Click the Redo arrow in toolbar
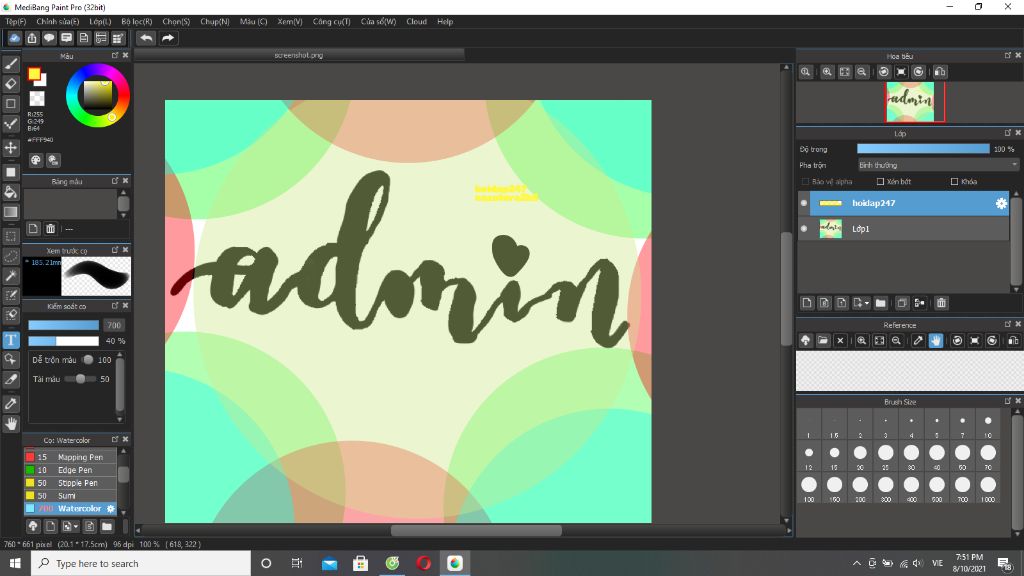 click(168, 38)
